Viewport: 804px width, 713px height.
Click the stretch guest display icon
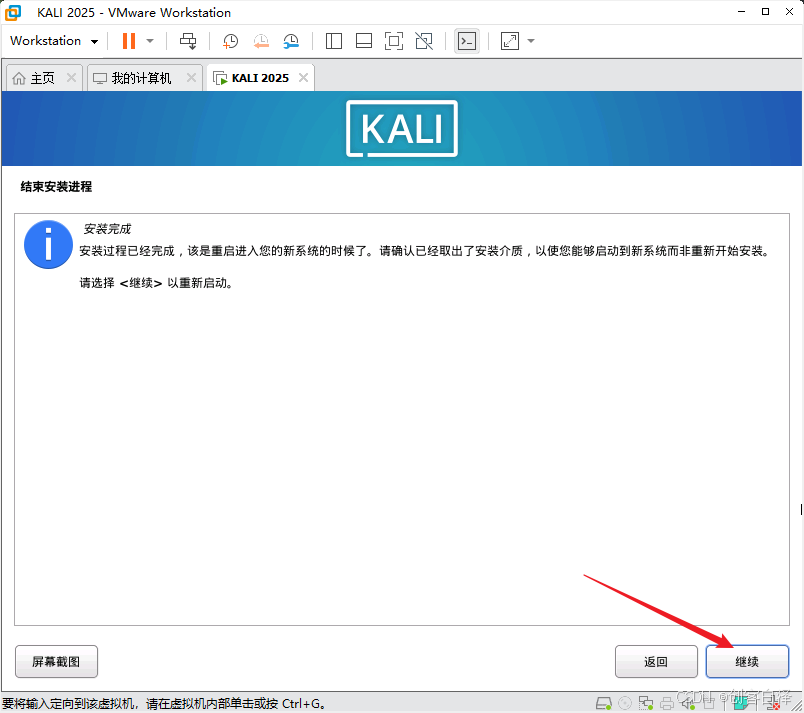point(510,41)
